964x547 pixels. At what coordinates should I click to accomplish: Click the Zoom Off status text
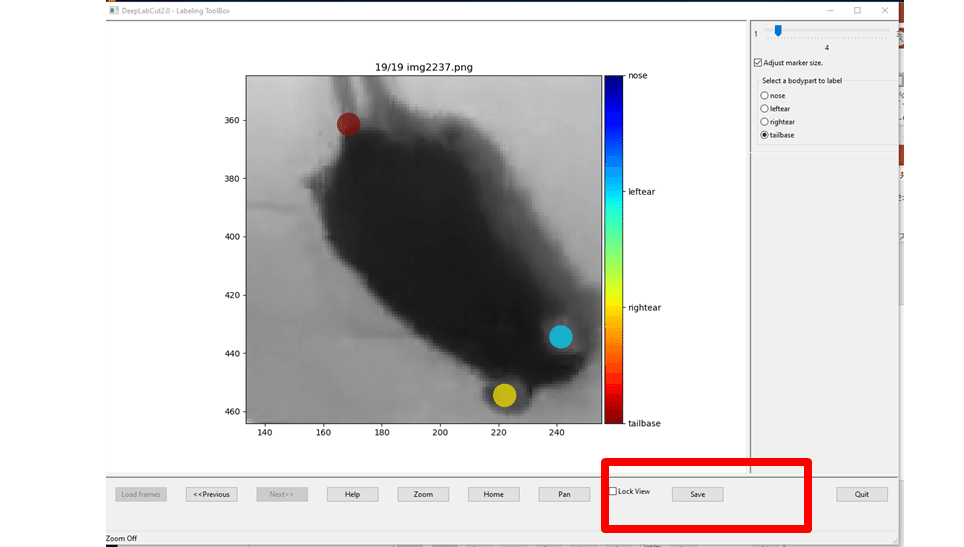(122, 538)
